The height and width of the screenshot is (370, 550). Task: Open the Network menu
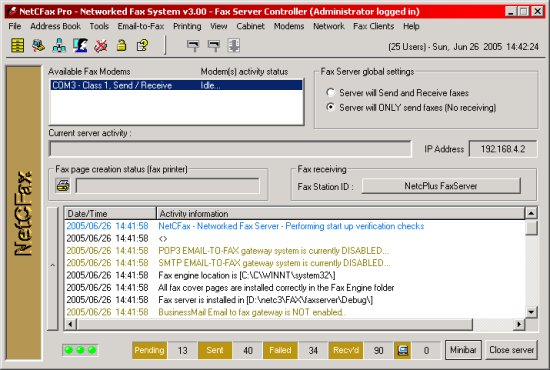329,26
